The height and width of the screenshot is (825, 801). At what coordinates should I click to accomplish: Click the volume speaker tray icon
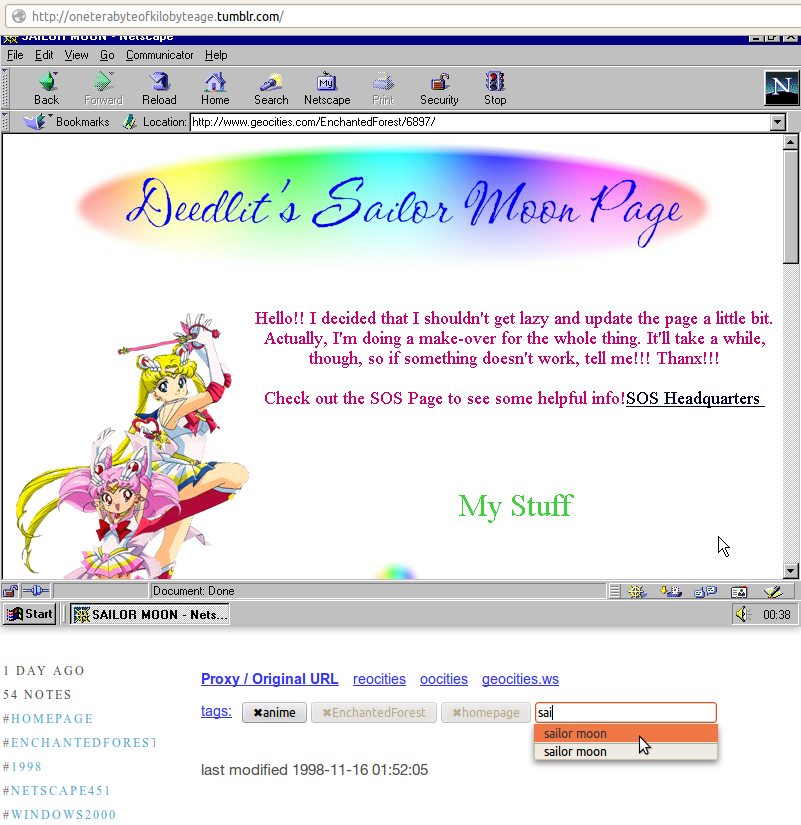pos(743,614)
